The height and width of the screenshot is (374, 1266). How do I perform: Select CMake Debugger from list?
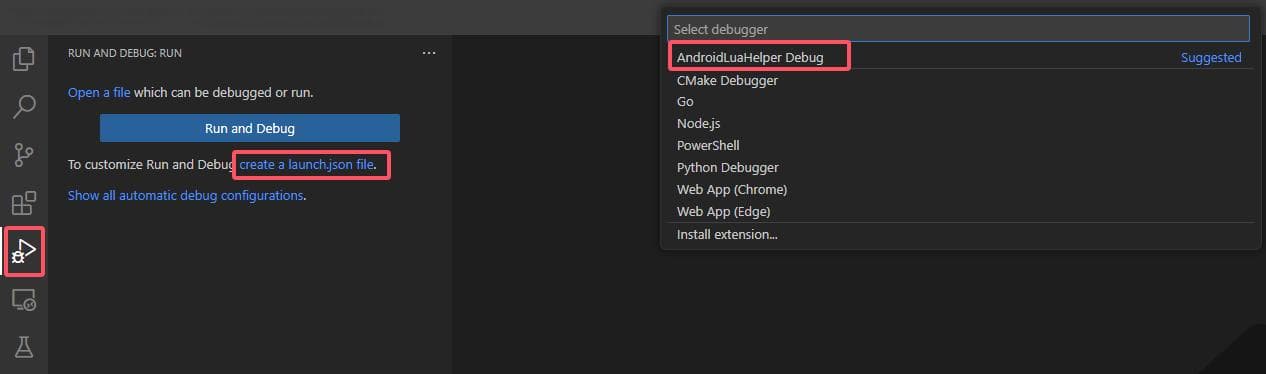959,80
